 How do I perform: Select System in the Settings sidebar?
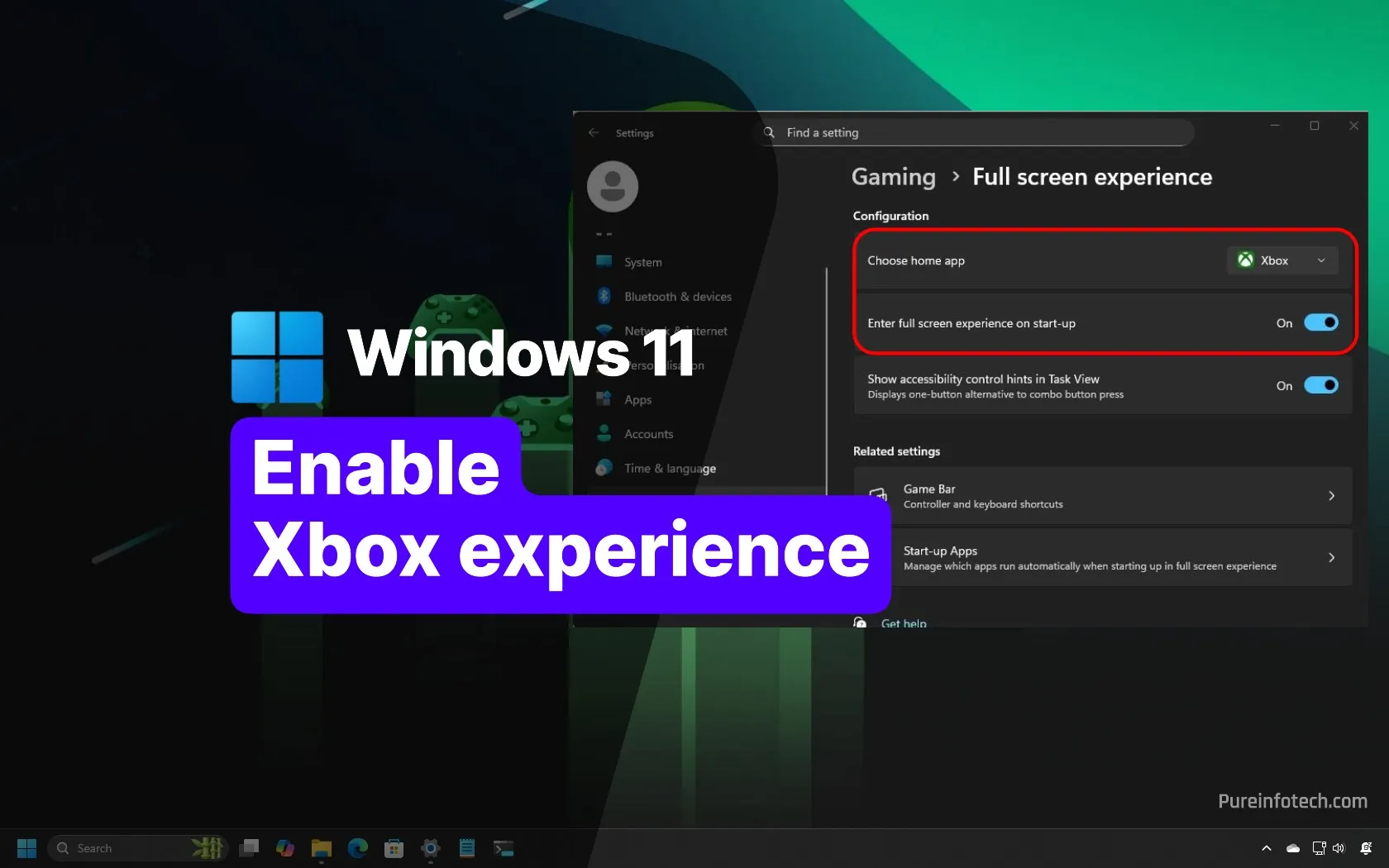point(642,262)
